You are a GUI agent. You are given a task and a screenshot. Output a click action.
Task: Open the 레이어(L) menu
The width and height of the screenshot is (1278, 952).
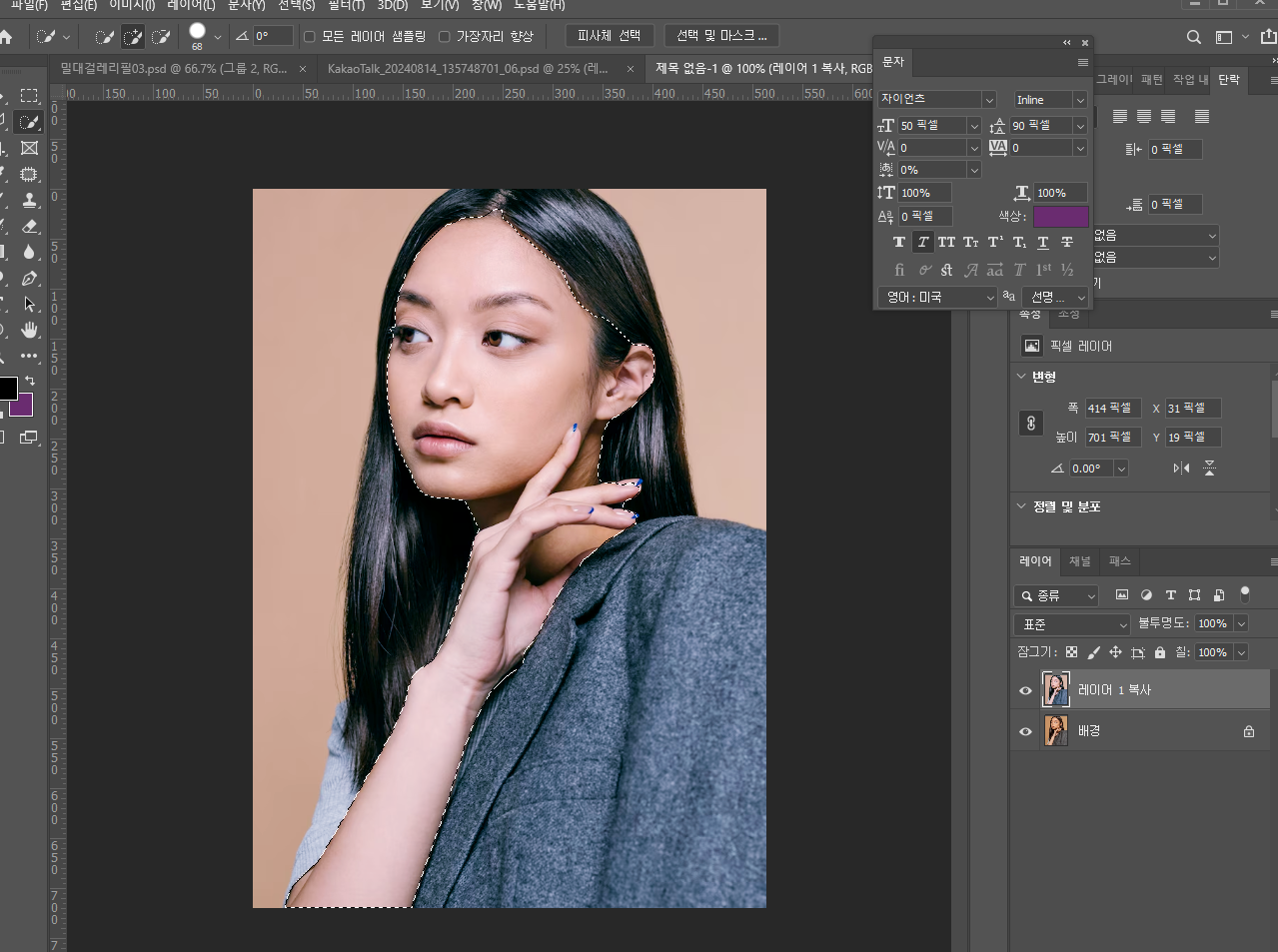click(191, 5)
